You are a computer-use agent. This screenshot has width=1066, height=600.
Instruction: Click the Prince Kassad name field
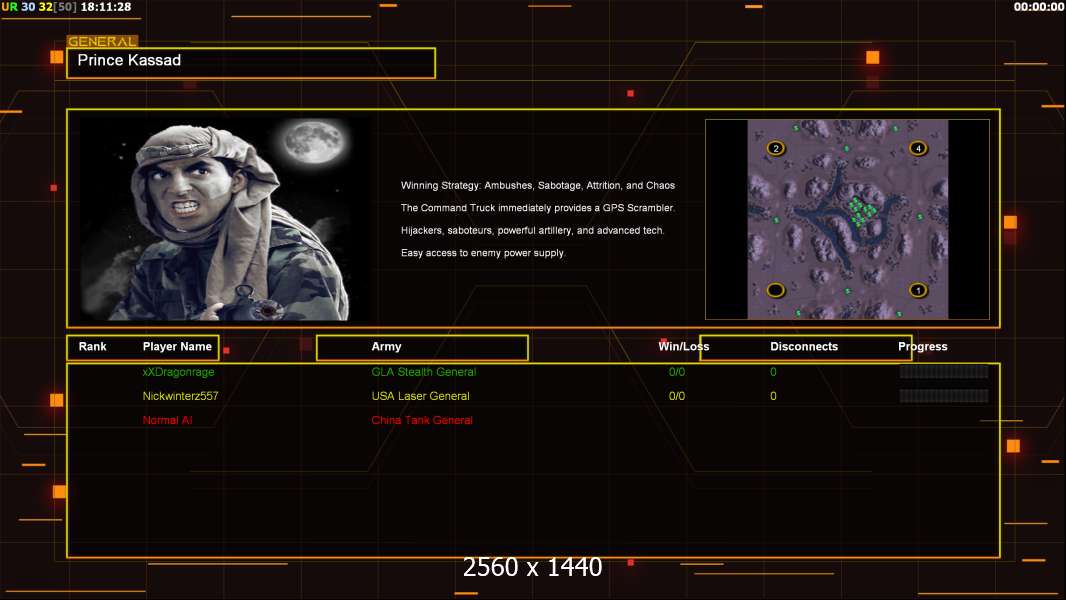[x=251, y=62]
